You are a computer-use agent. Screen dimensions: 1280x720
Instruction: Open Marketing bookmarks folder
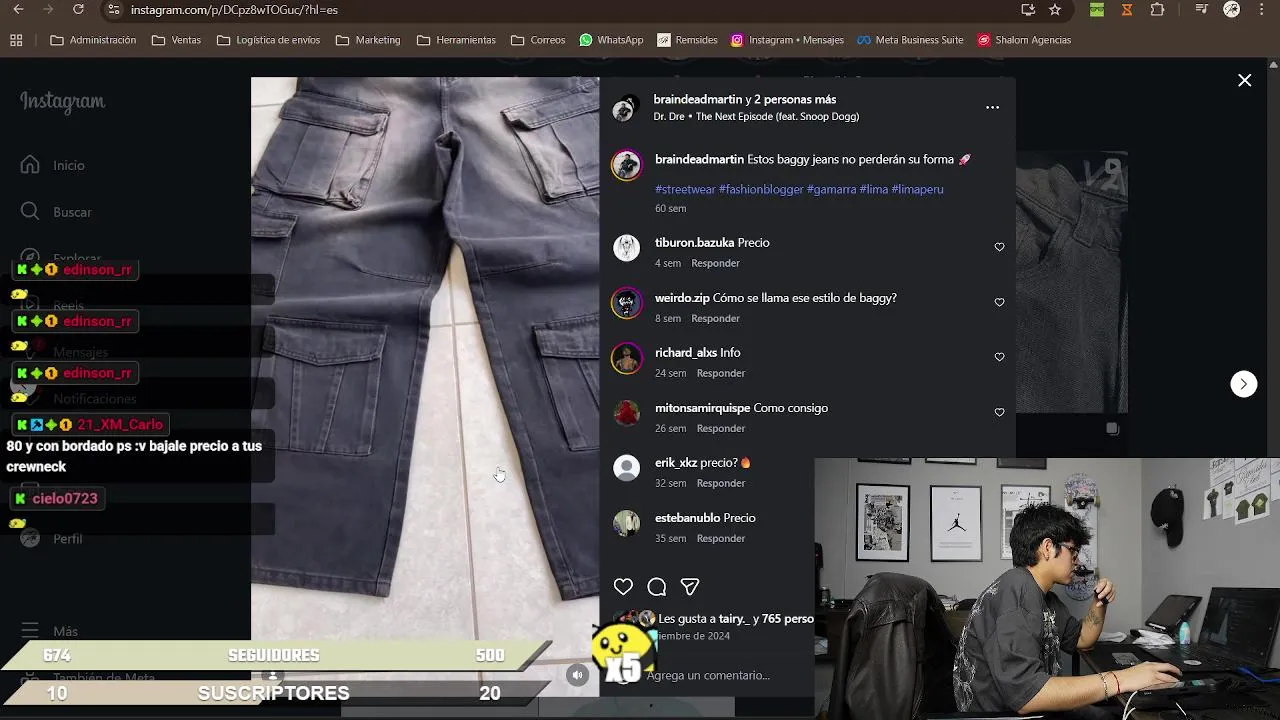tap(368, 40)
